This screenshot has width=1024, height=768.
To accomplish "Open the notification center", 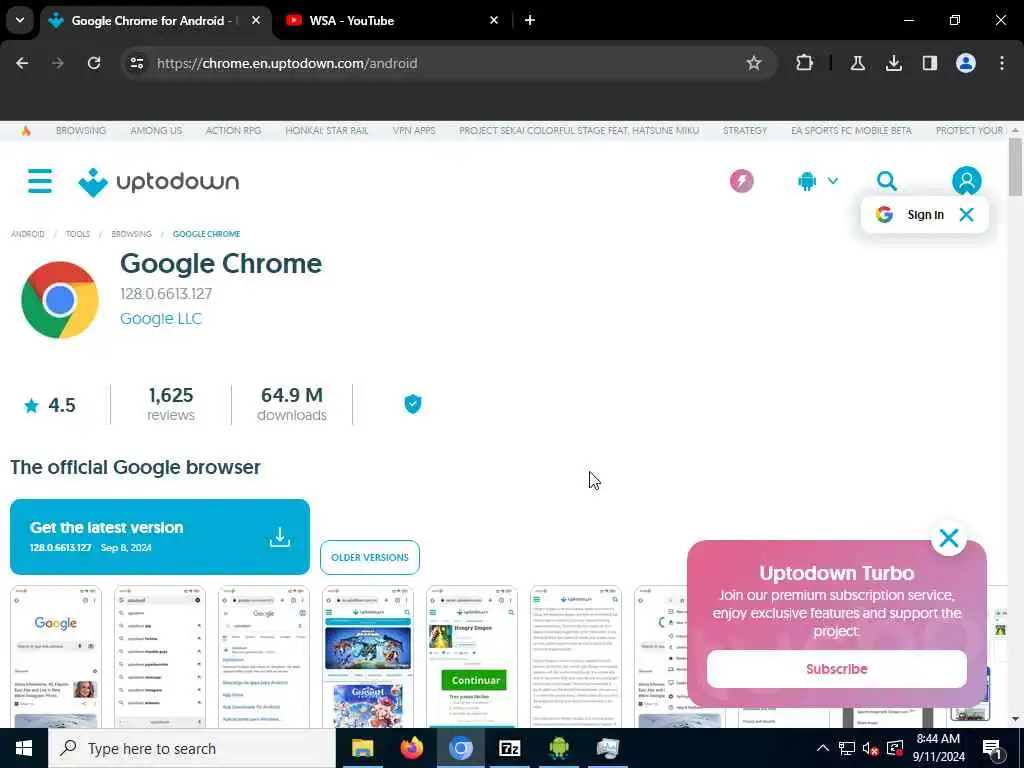I will 992,749.
